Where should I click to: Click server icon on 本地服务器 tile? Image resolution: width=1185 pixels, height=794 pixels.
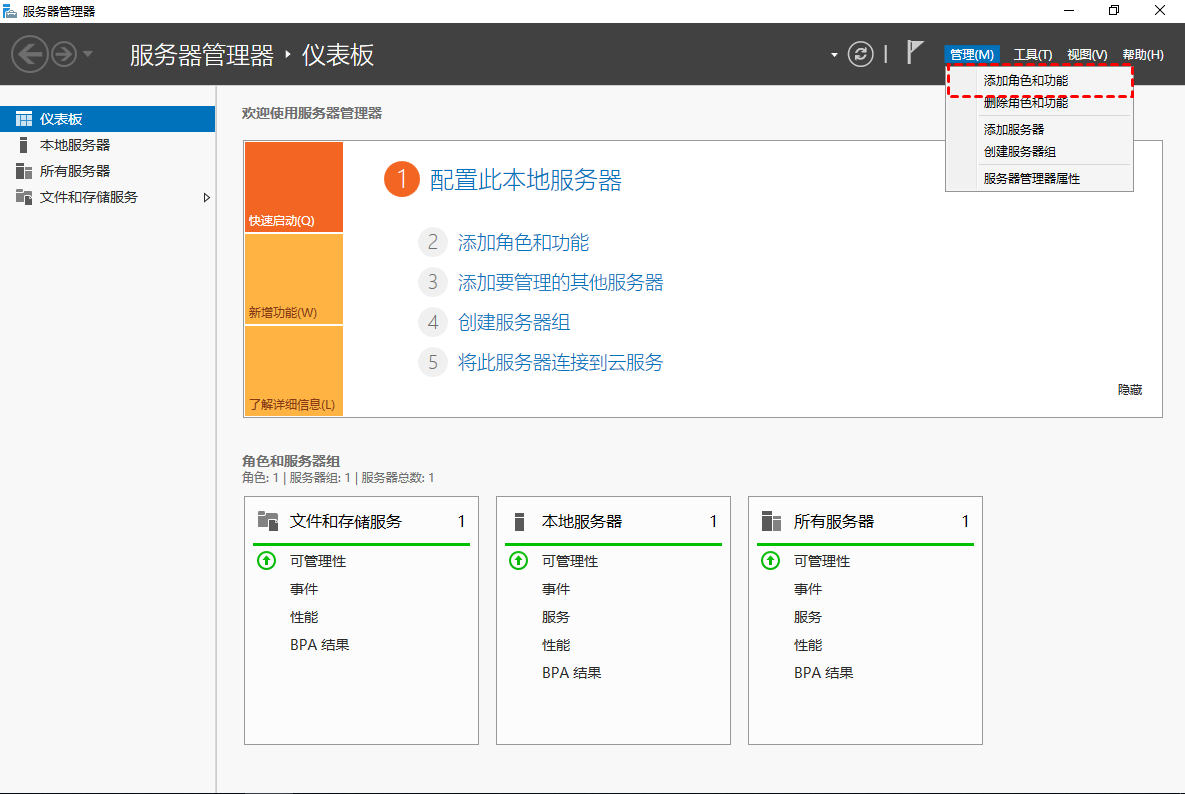pyautogui.click(x=519, y=521)
